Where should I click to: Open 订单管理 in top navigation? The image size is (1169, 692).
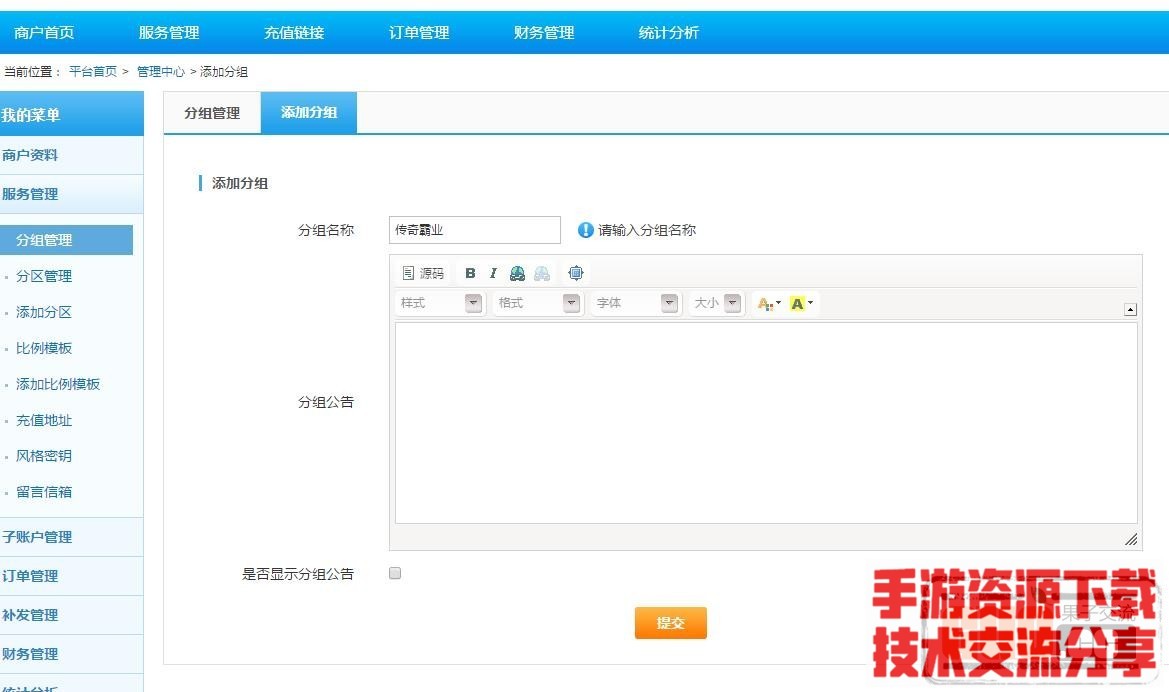[x=419, y=33]
